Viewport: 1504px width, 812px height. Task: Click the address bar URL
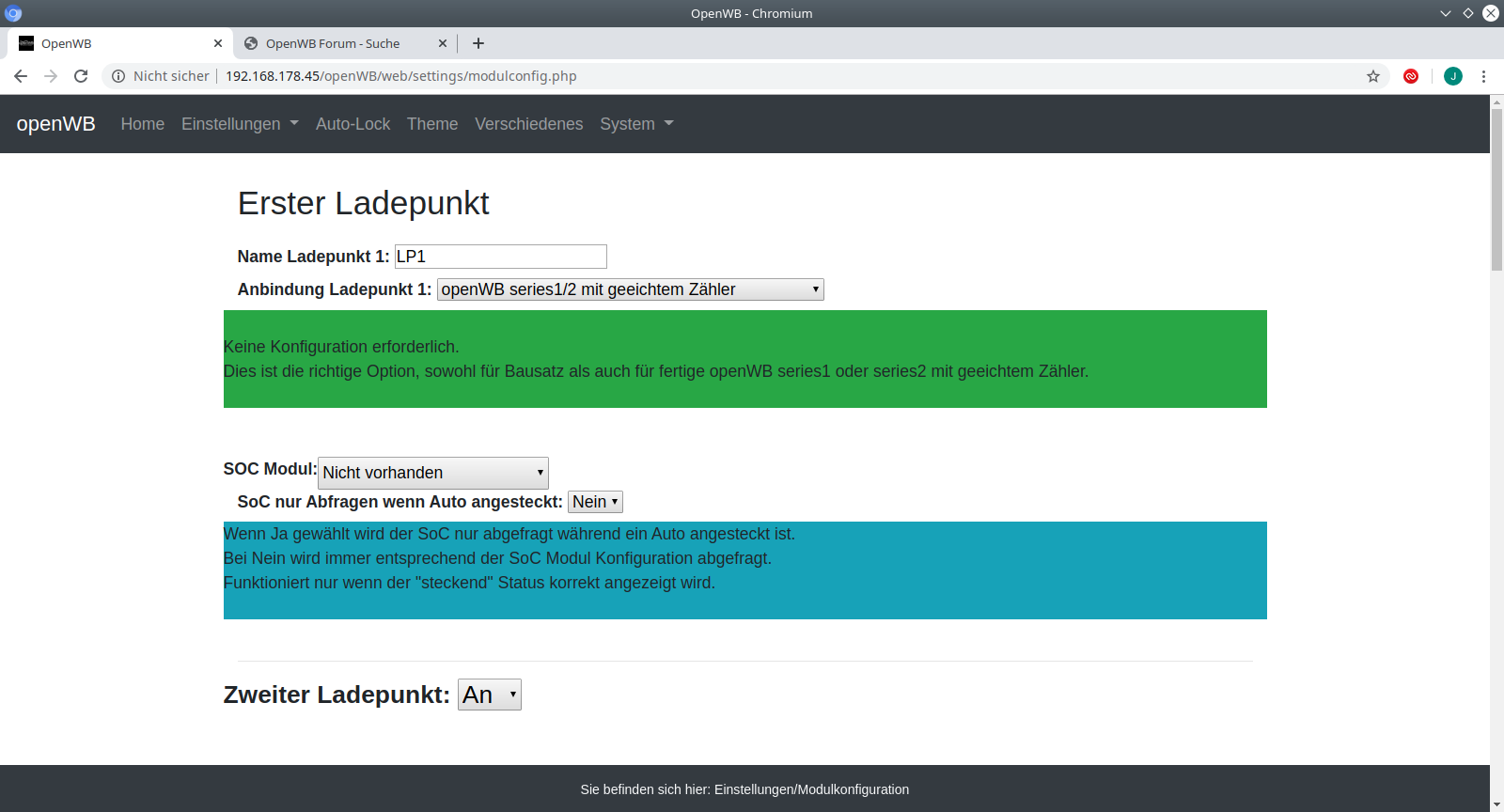pos(401,76)
